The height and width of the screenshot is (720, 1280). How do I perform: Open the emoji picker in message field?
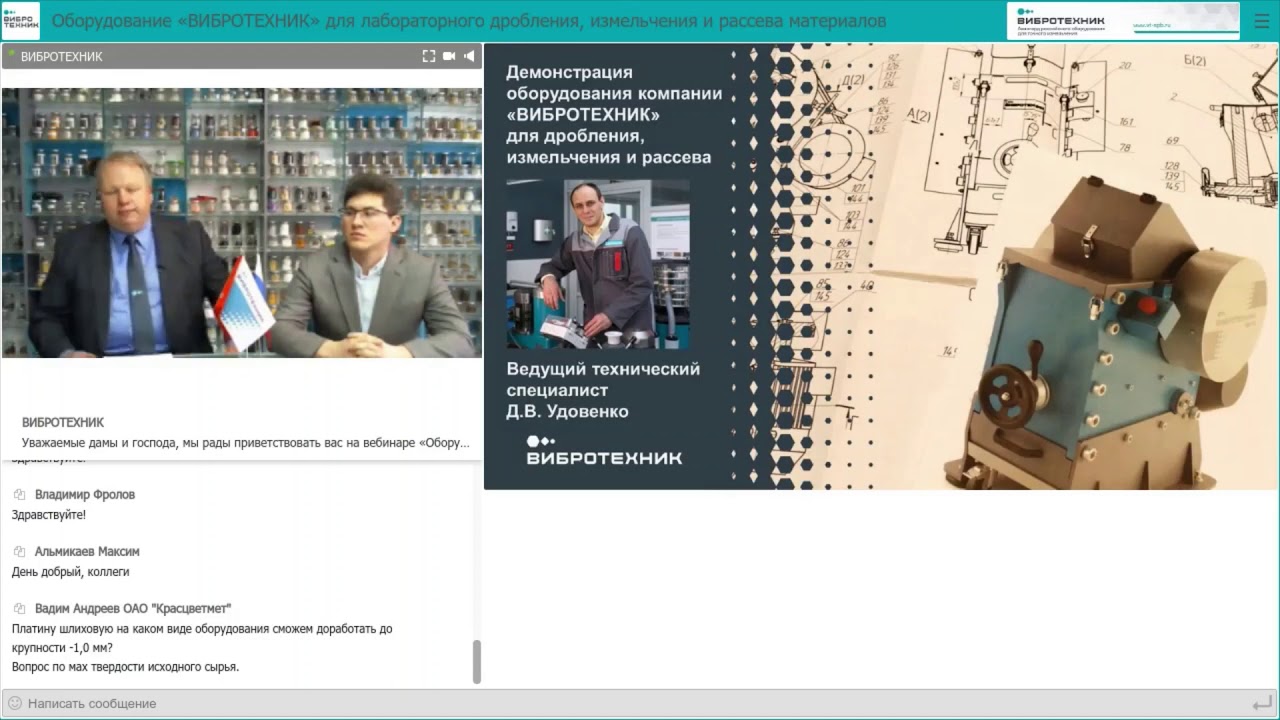(x=15, y=703)
